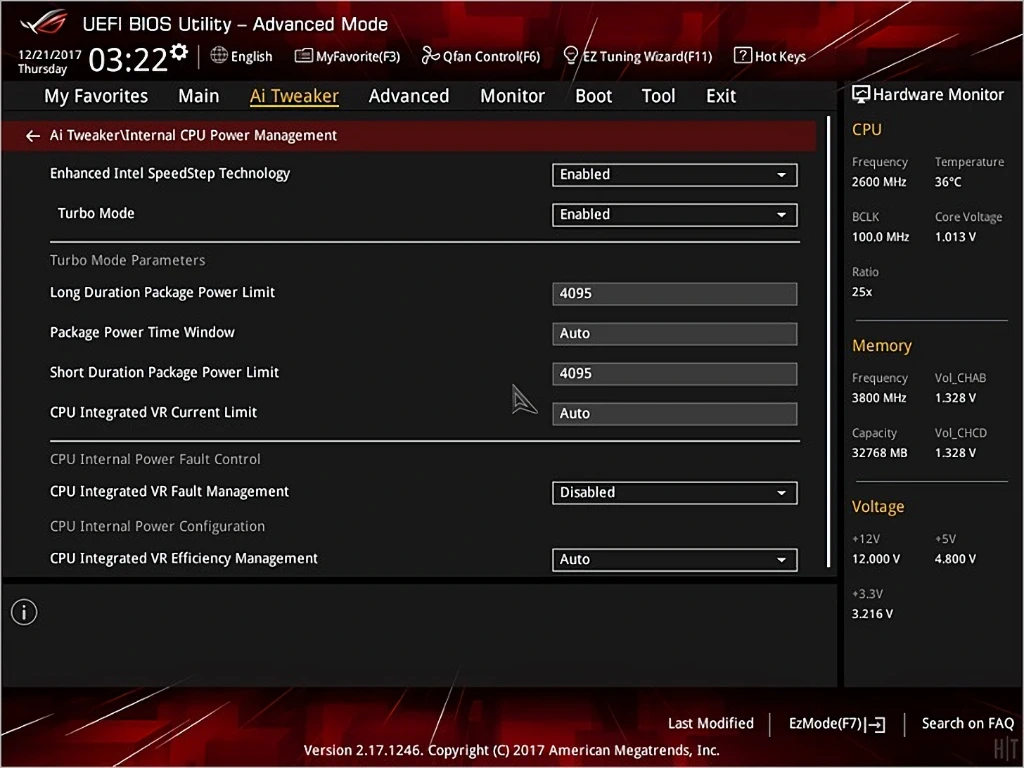The width and height of the screenshot is (1024, 768).
Task: Click the back arrow to Ai Tweaker
Action: click(x=33, y=136)
